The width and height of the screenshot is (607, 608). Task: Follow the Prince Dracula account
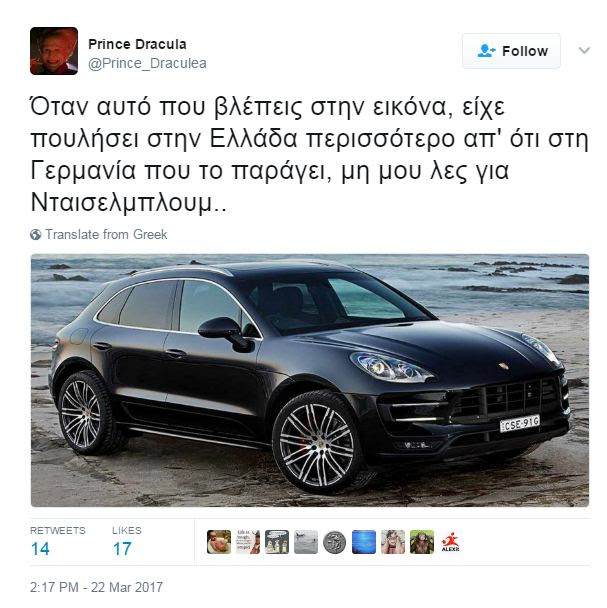coord(511,51)
